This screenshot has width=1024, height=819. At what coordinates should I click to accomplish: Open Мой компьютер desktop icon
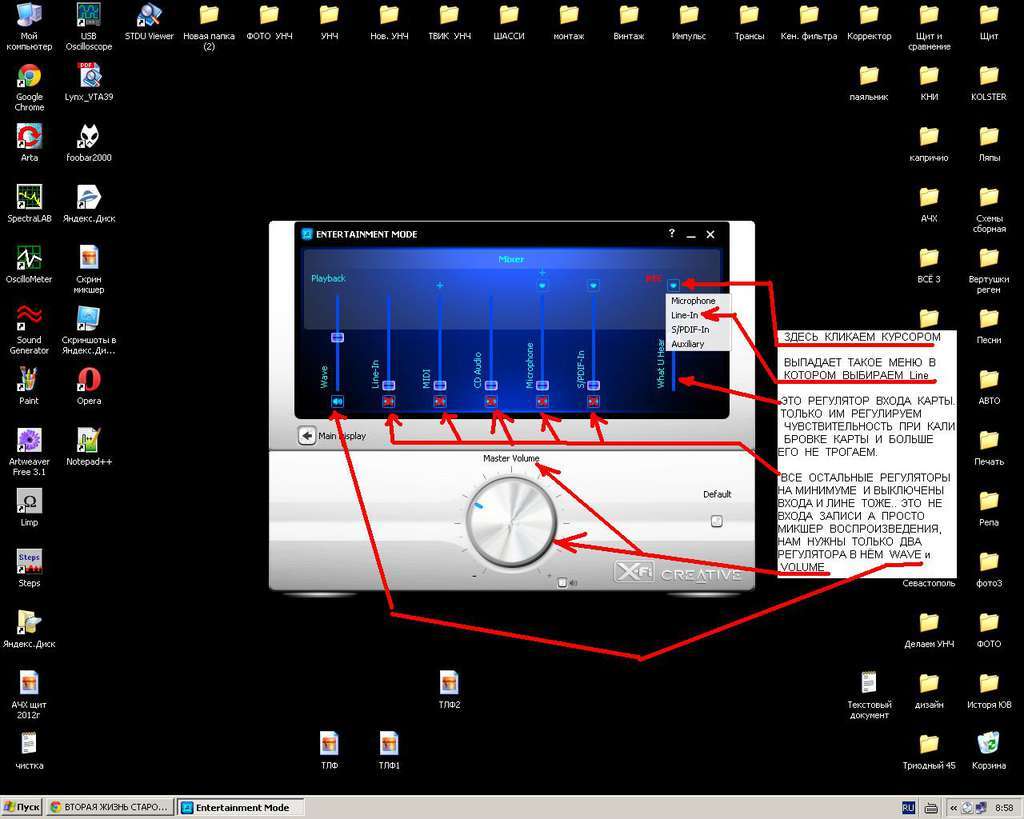point(29,26)
